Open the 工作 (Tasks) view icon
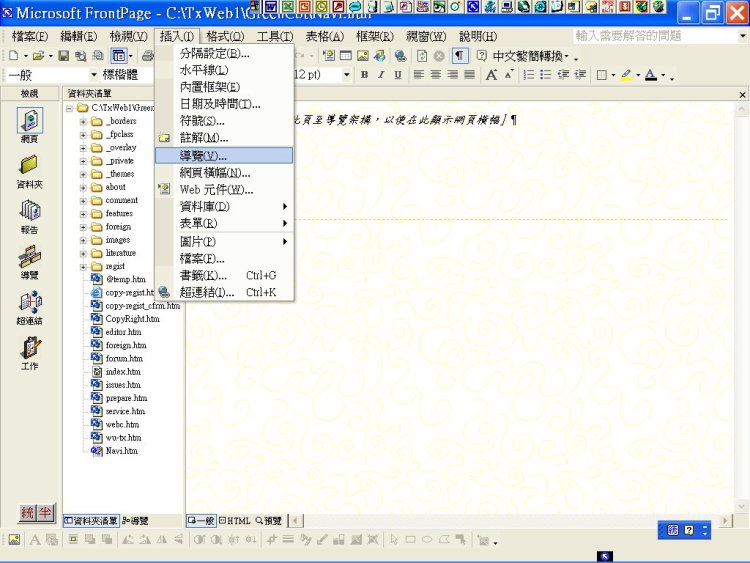Viewport: 750px width, 563px height. pyautogui.click(x=29, y=351)
